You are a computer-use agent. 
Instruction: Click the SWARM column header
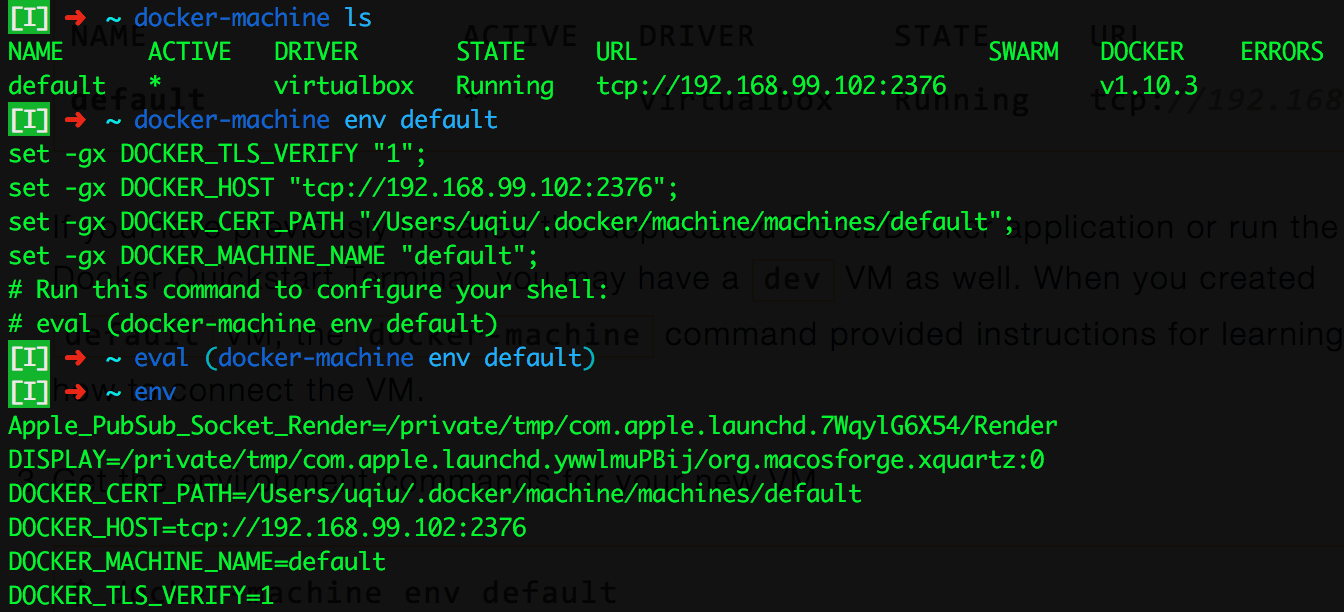tap(1023, 52)
